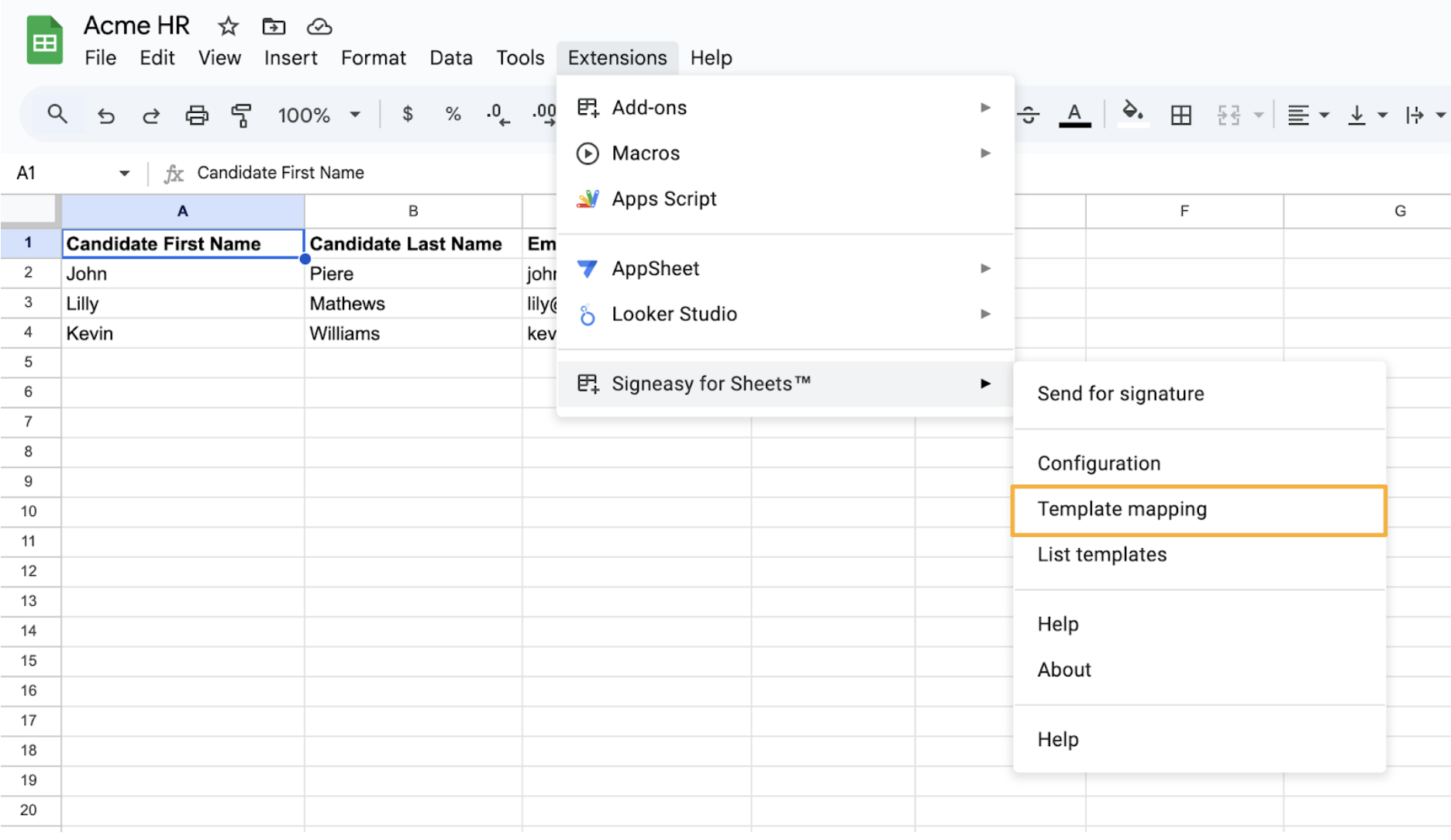This screenshot has width=1451, height=840.
Task: Print the spreadsheet
Action: pos(197,115)
